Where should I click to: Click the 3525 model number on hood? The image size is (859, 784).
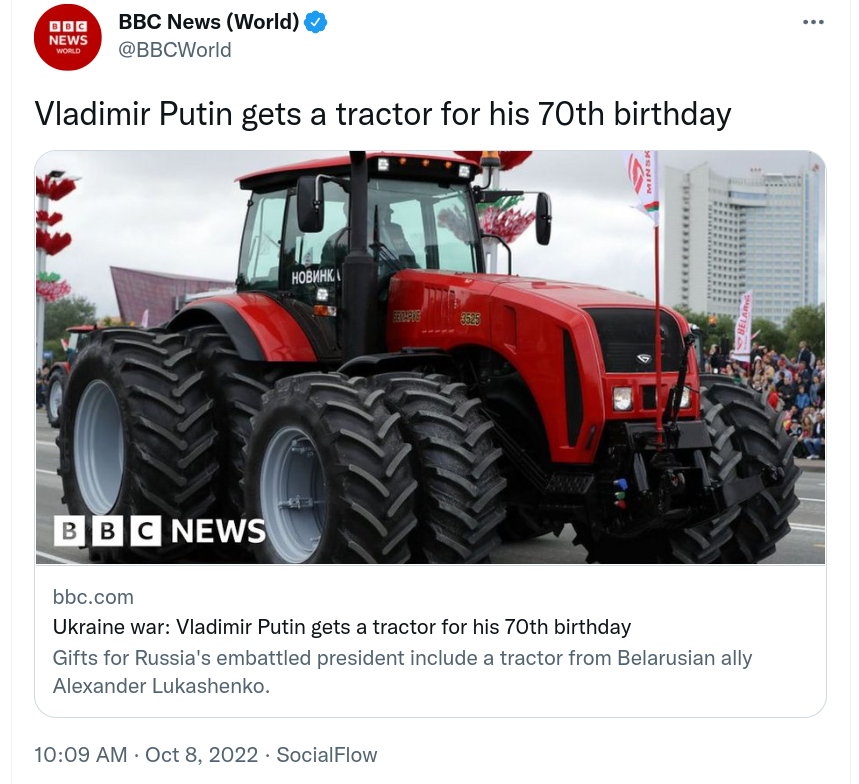[x=470, y=318]
